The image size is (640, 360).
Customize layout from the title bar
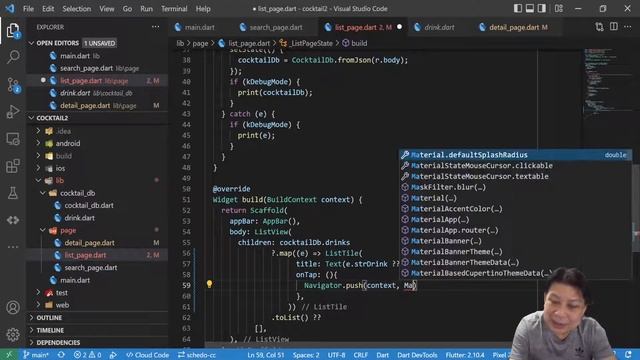click(559, 9)
